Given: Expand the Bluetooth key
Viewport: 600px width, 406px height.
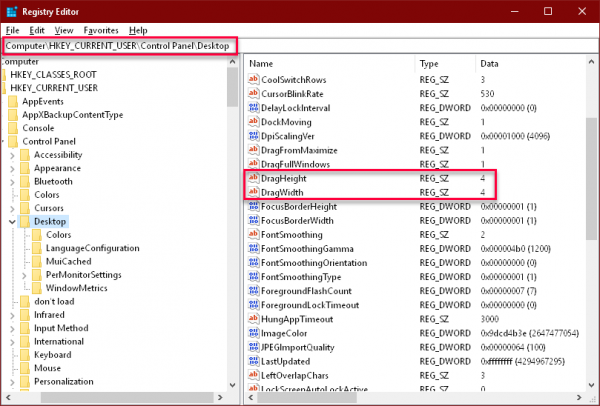Looking at the screenshot, I should pyautogui.click(x=12, y=182).
